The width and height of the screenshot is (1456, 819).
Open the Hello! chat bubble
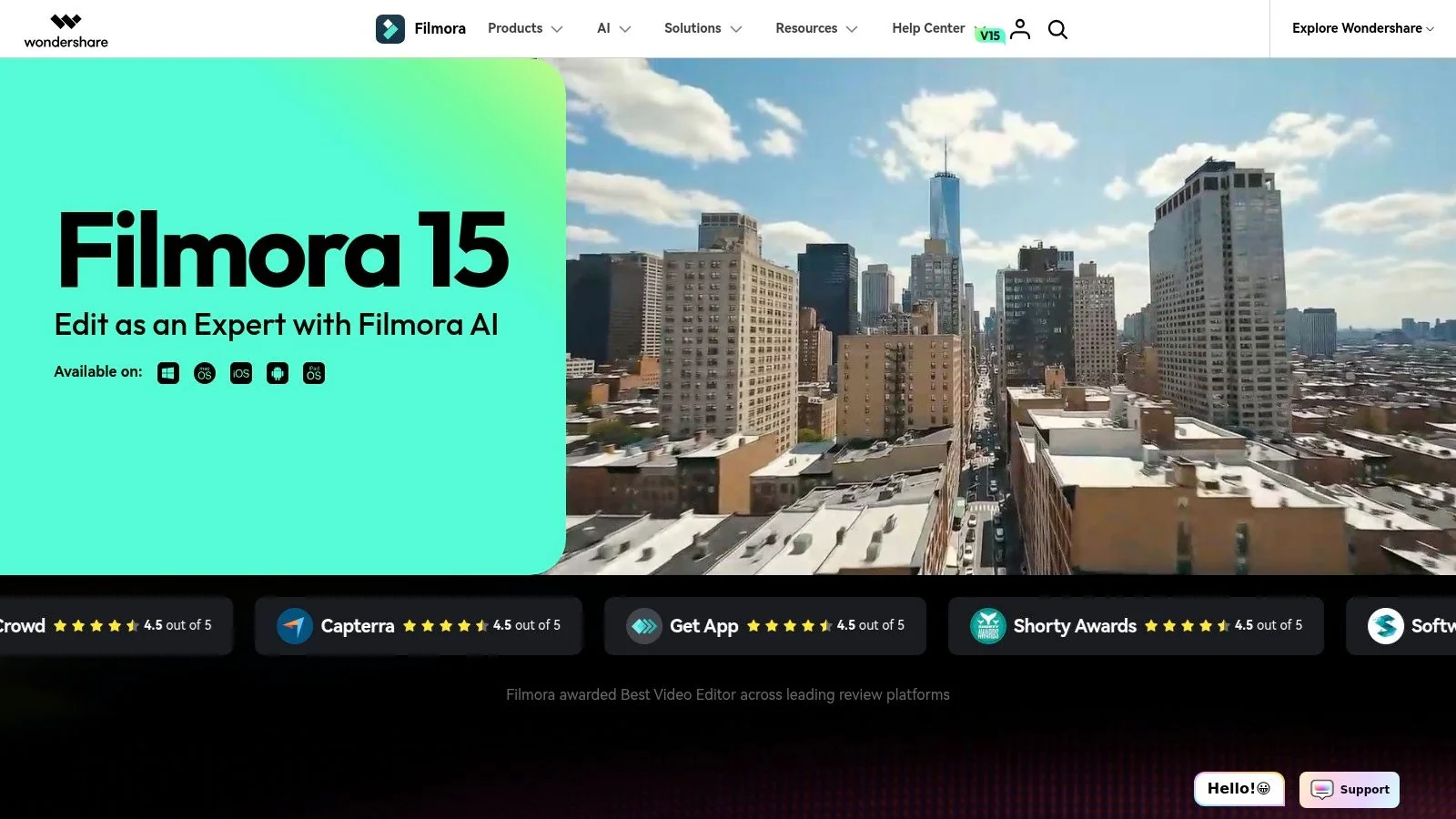tap(1239, 789)
